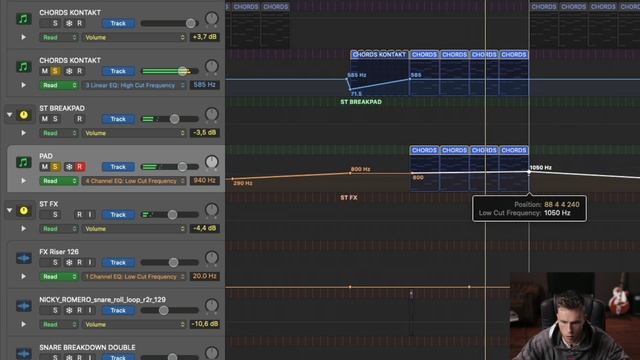Click the instrument icon of the +3,7 dB CHORDS KONTAKT track
Screen dimensions: 640x360
tap(24, 19)
